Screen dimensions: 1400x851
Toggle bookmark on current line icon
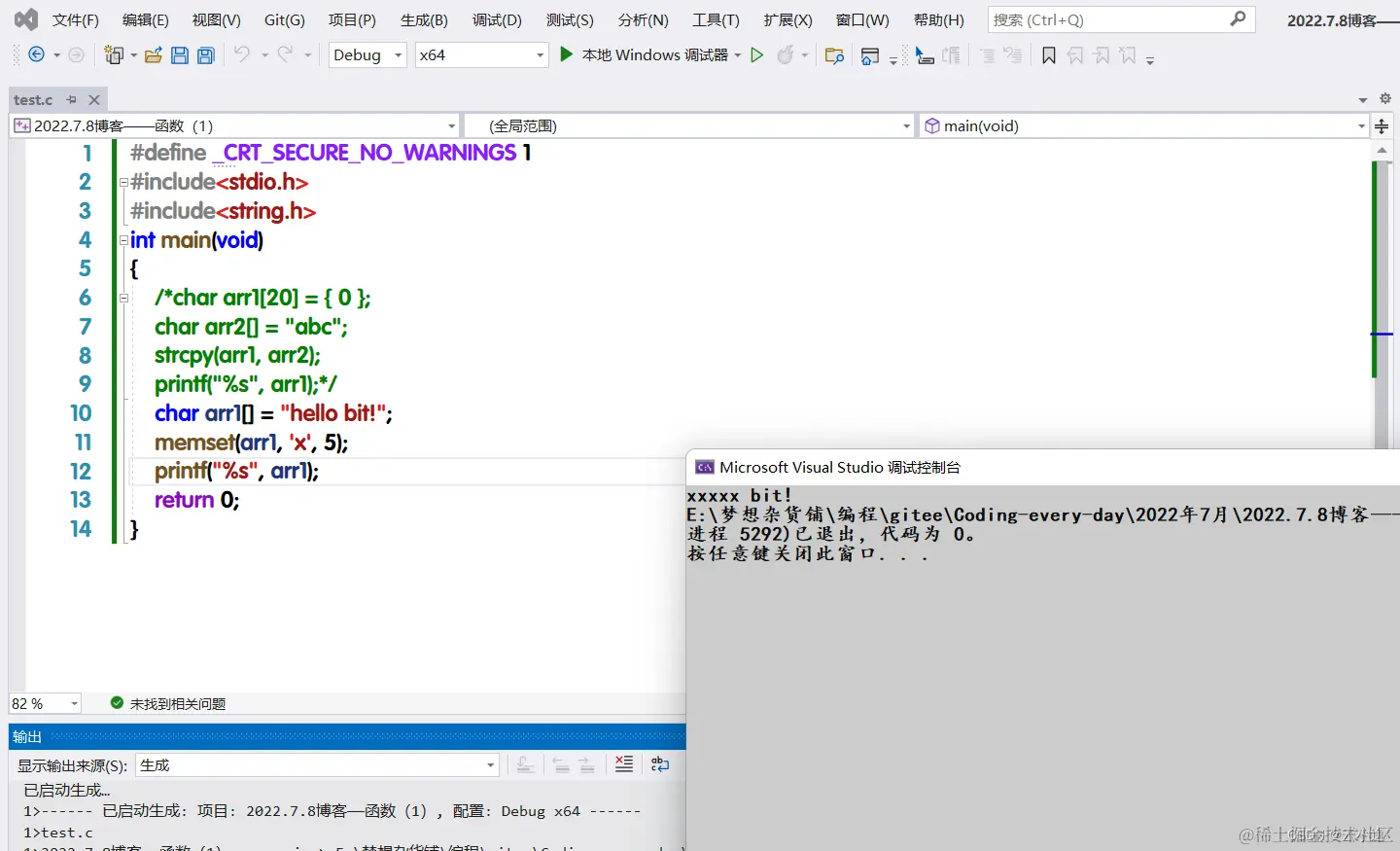[x=1049, y=55]
